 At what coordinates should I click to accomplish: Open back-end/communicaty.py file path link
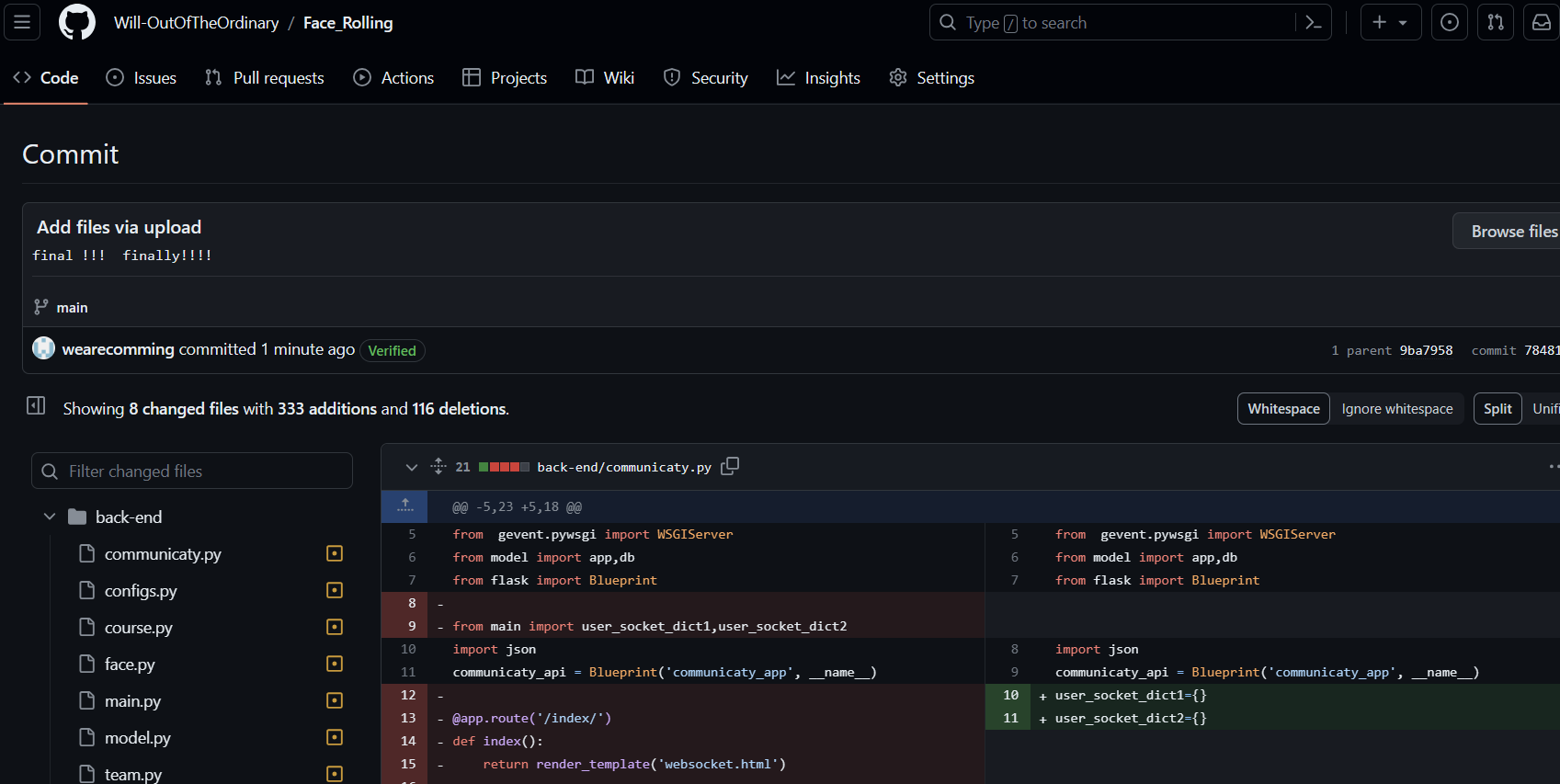click(624, 467)
